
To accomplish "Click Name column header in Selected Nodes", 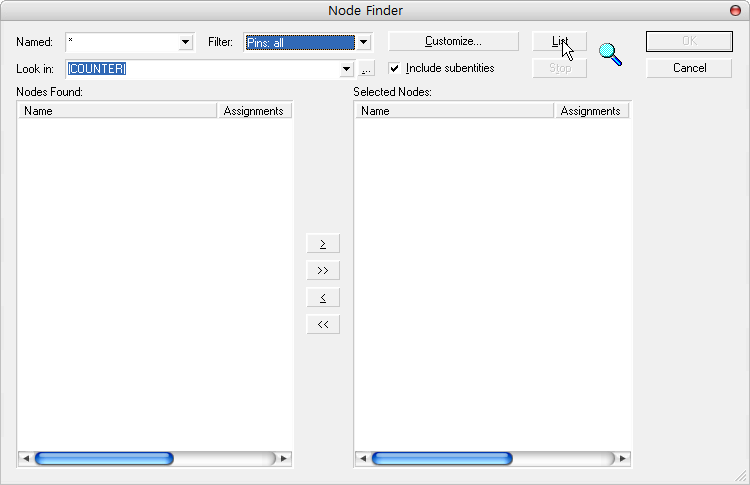I will tap(454, 111).
